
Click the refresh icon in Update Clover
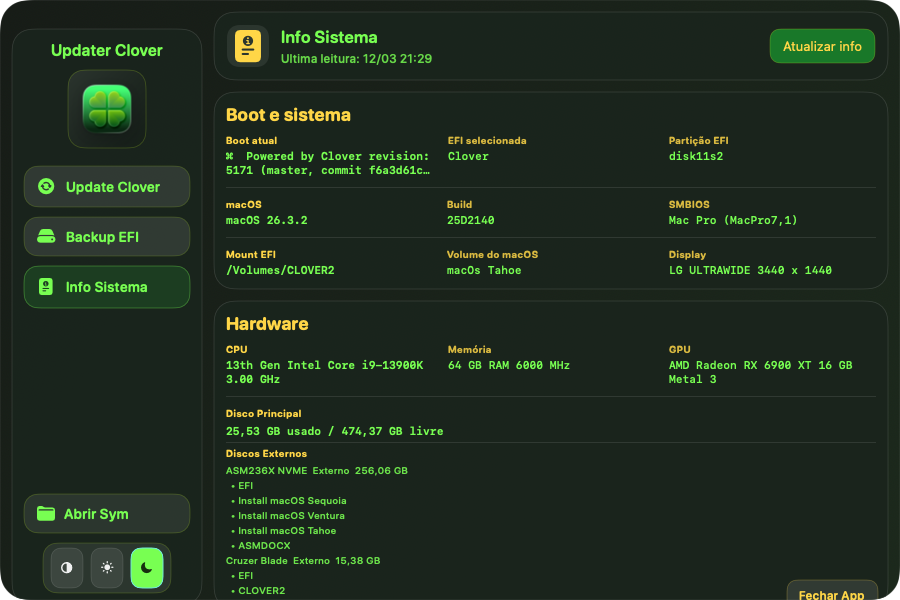point(46,187)
